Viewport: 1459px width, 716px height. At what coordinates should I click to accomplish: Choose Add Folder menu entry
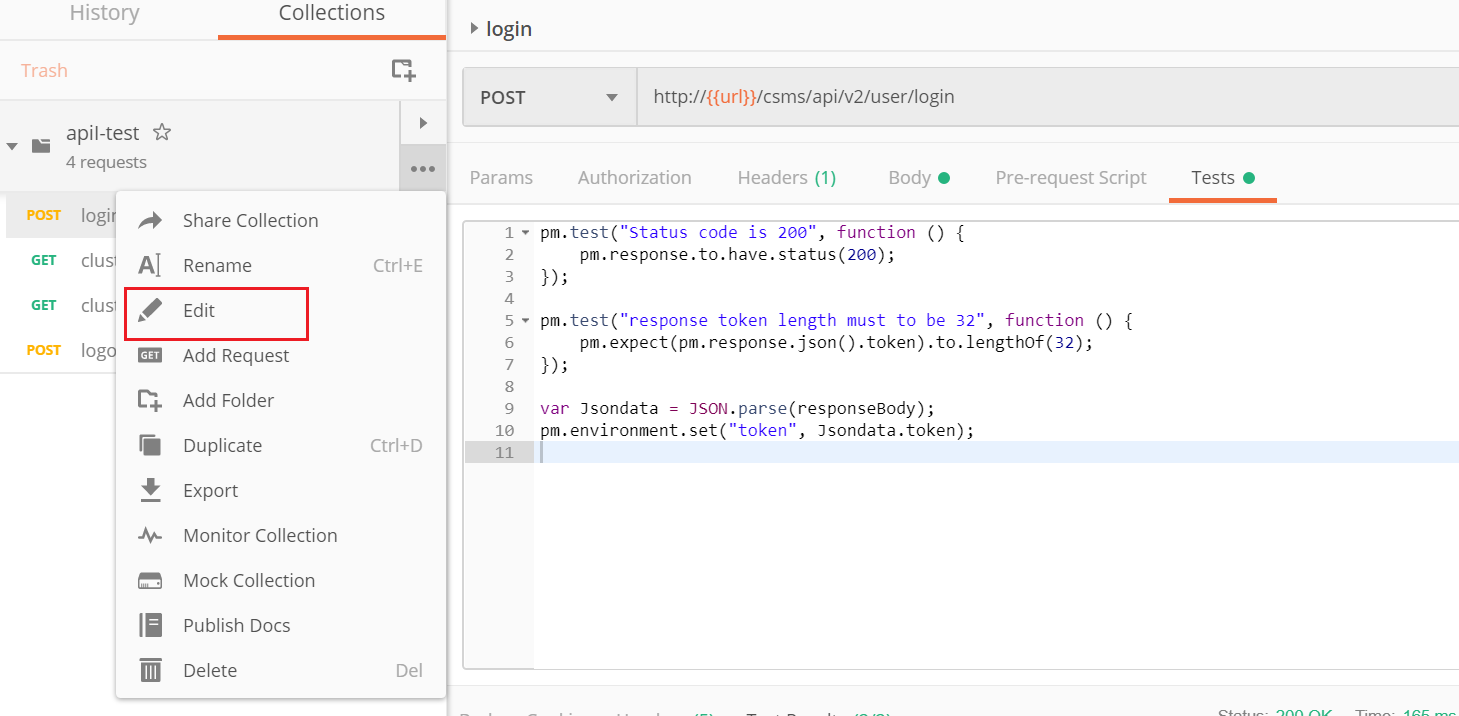coord(281,401)
